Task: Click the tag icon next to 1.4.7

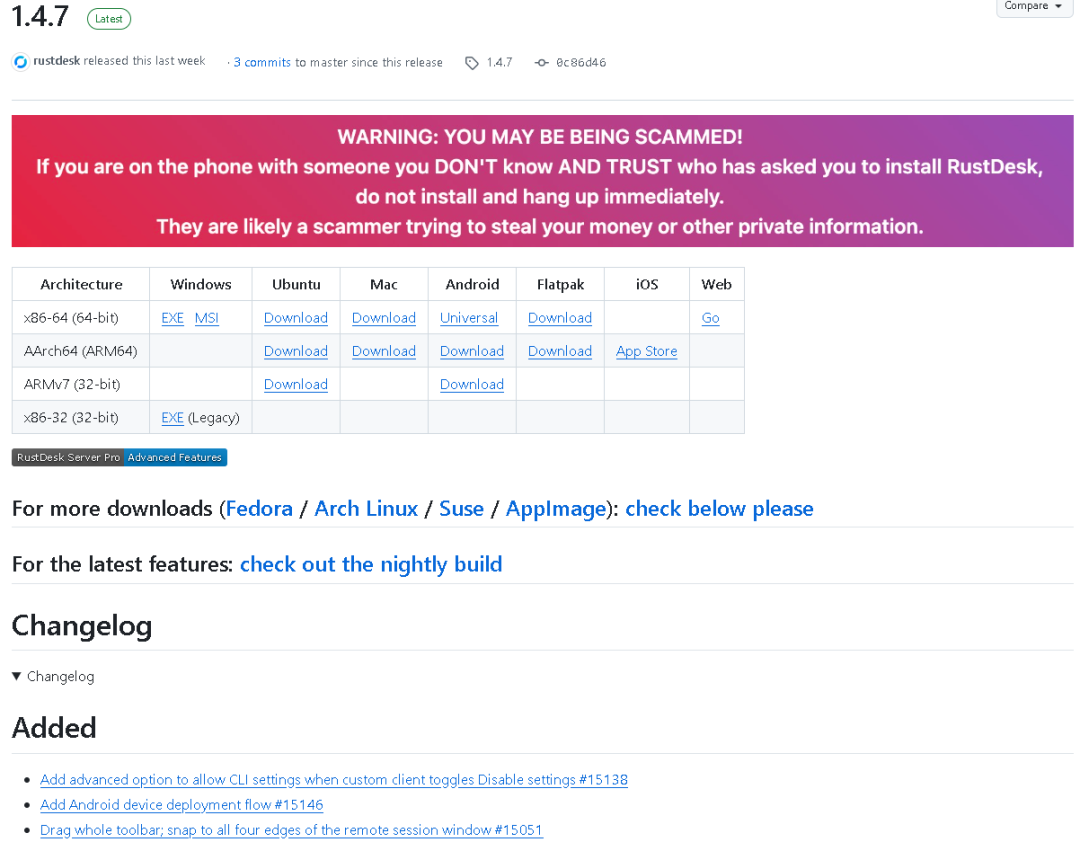Action: click(x=472, y=63)
